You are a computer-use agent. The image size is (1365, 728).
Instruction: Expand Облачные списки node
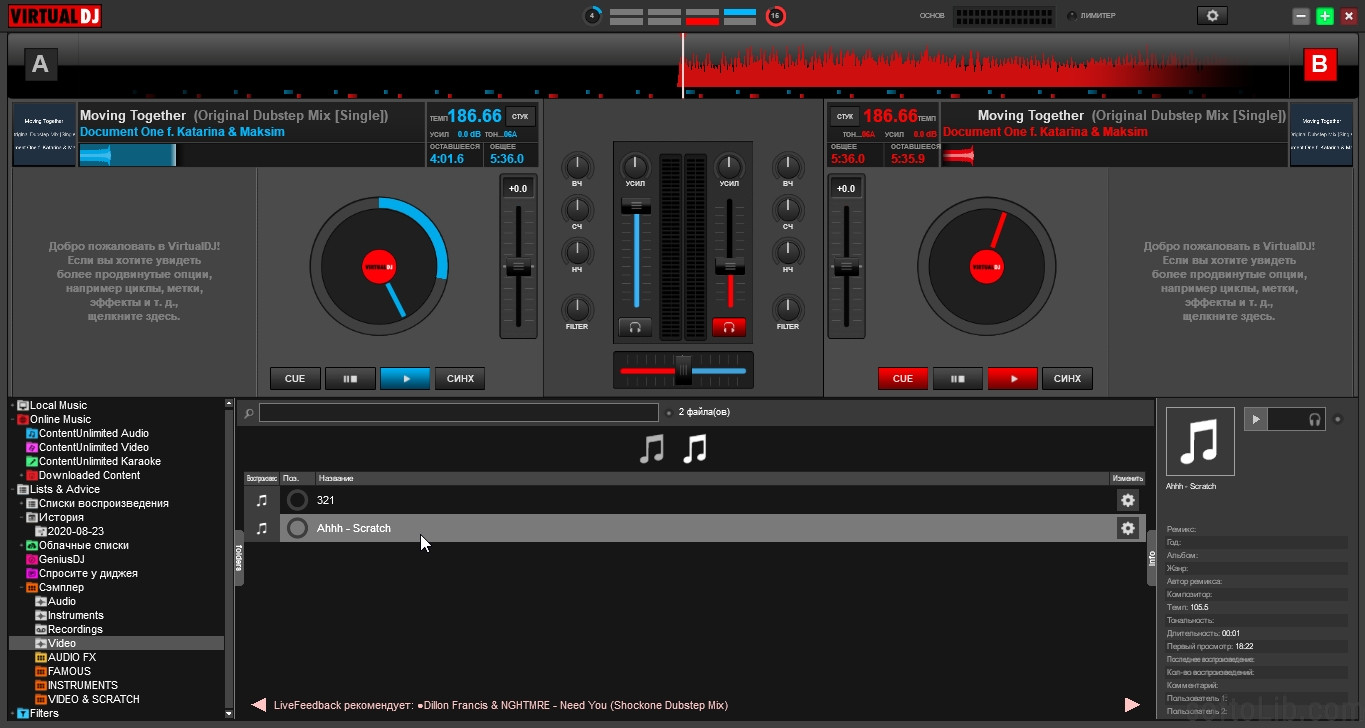coord(21,545)
